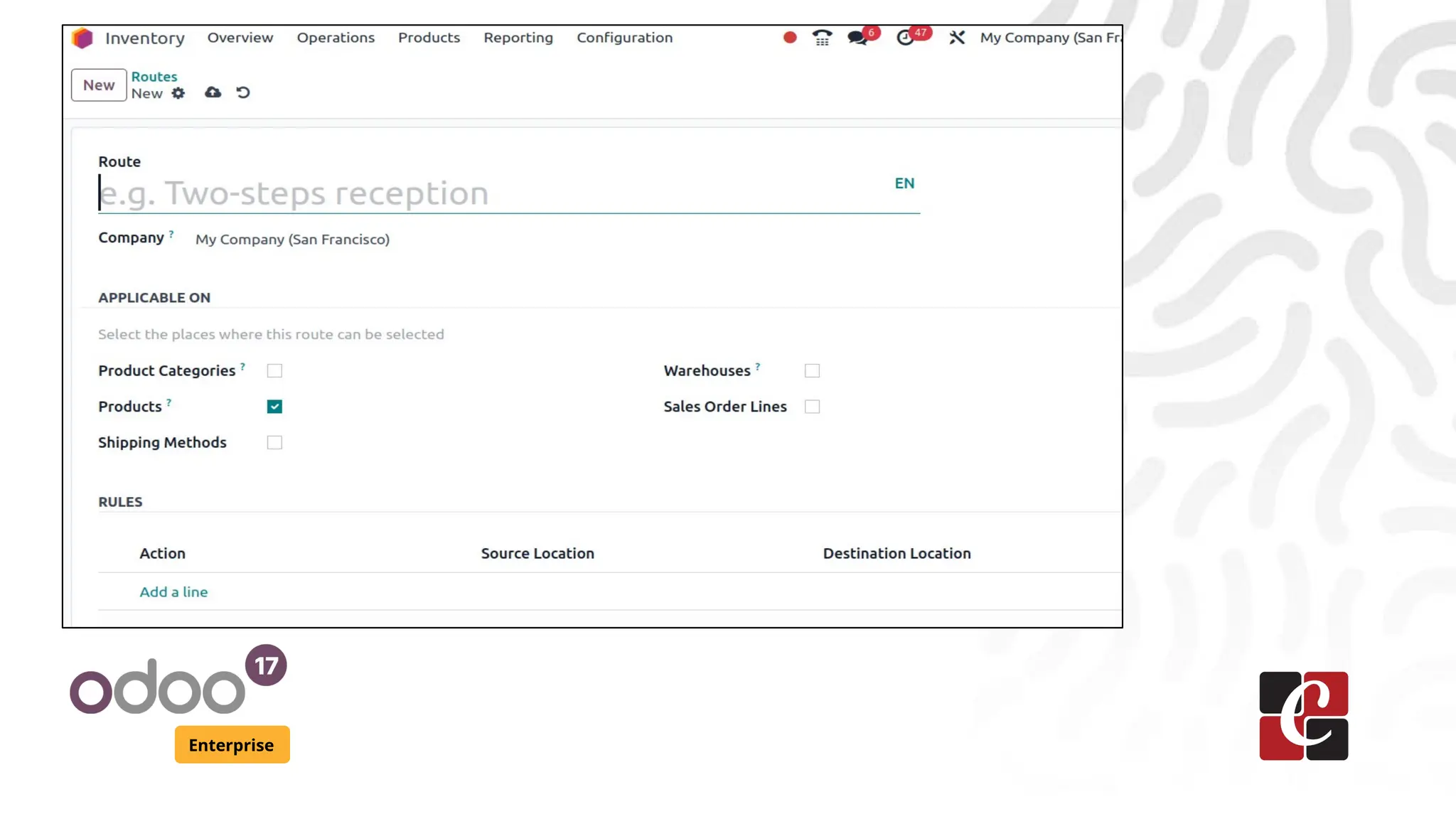Open the company switcher in the top bar
Image resolution: width=1456 pixels, height=819 pixels.
click(x=1049, y=38)
